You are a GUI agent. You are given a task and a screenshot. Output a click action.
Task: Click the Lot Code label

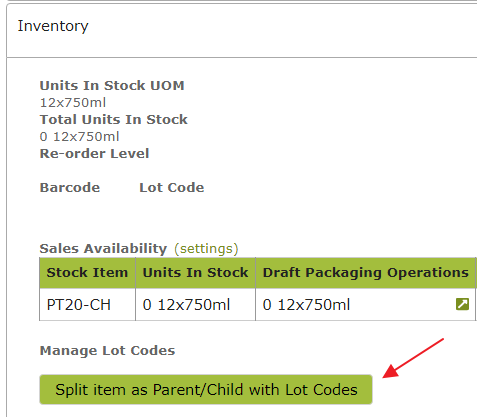click(x=172, y=188)
